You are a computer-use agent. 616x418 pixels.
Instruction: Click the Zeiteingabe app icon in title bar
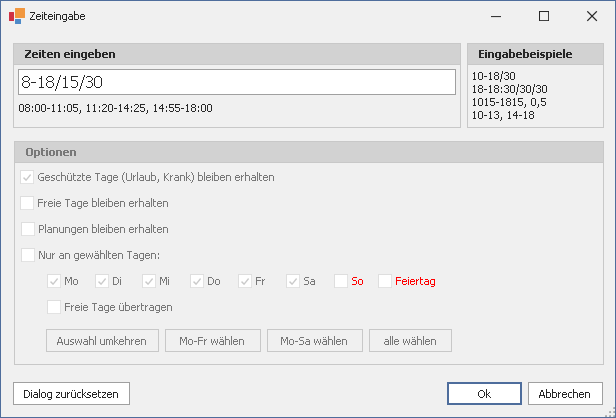coord(16,16)
